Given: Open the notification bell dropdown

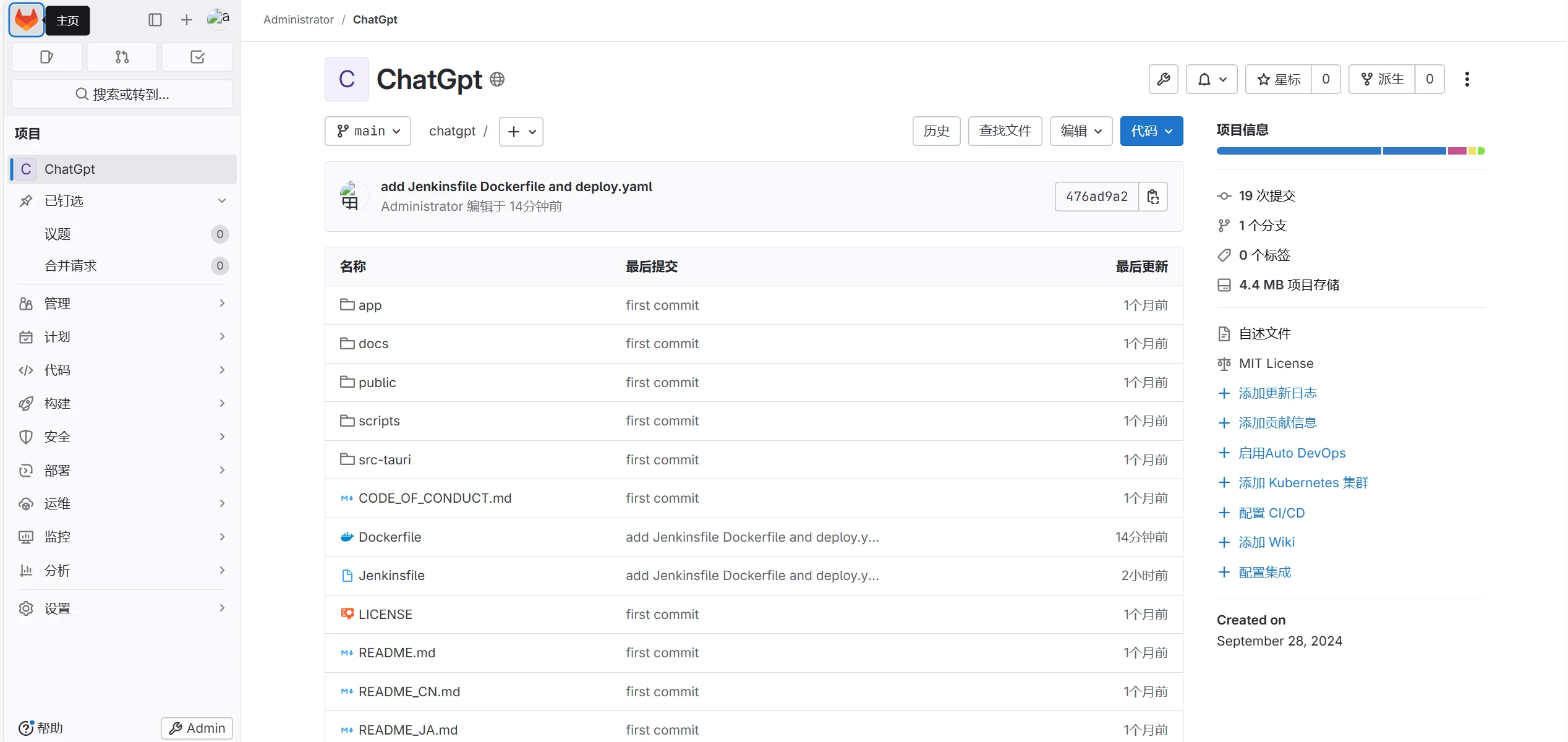Looking at the screenshot, I should (x=1211, y=79).
